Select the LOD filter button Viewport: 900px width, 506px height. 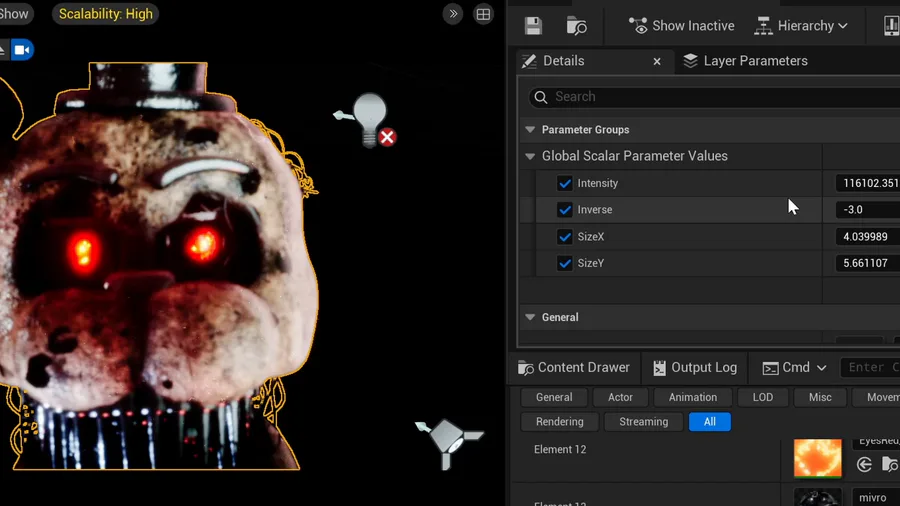[763, 397]
